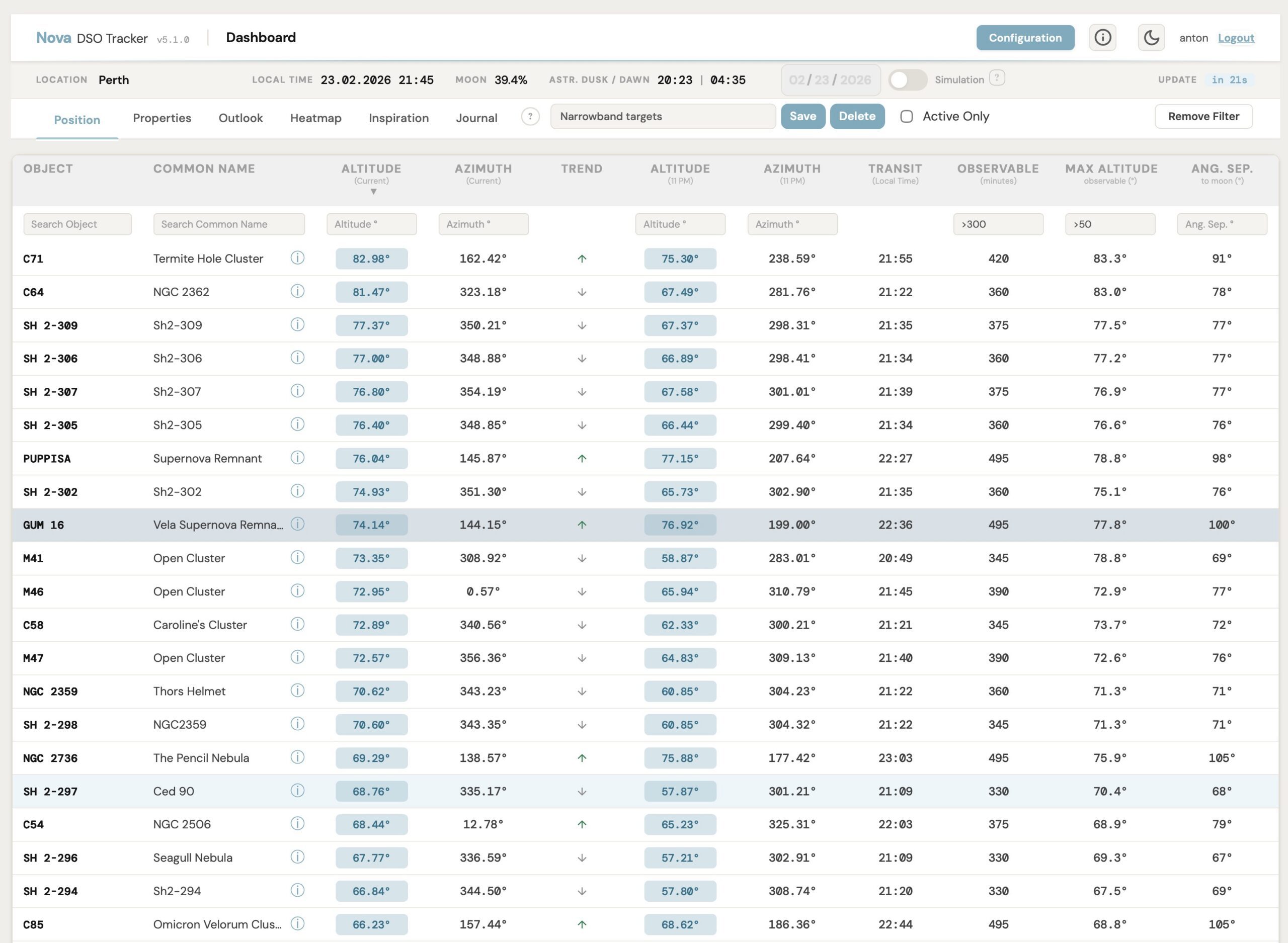Viewport: 1288px width, 943px height.
Task: Open the Narrowband targets saved view field
Action: 662,117
